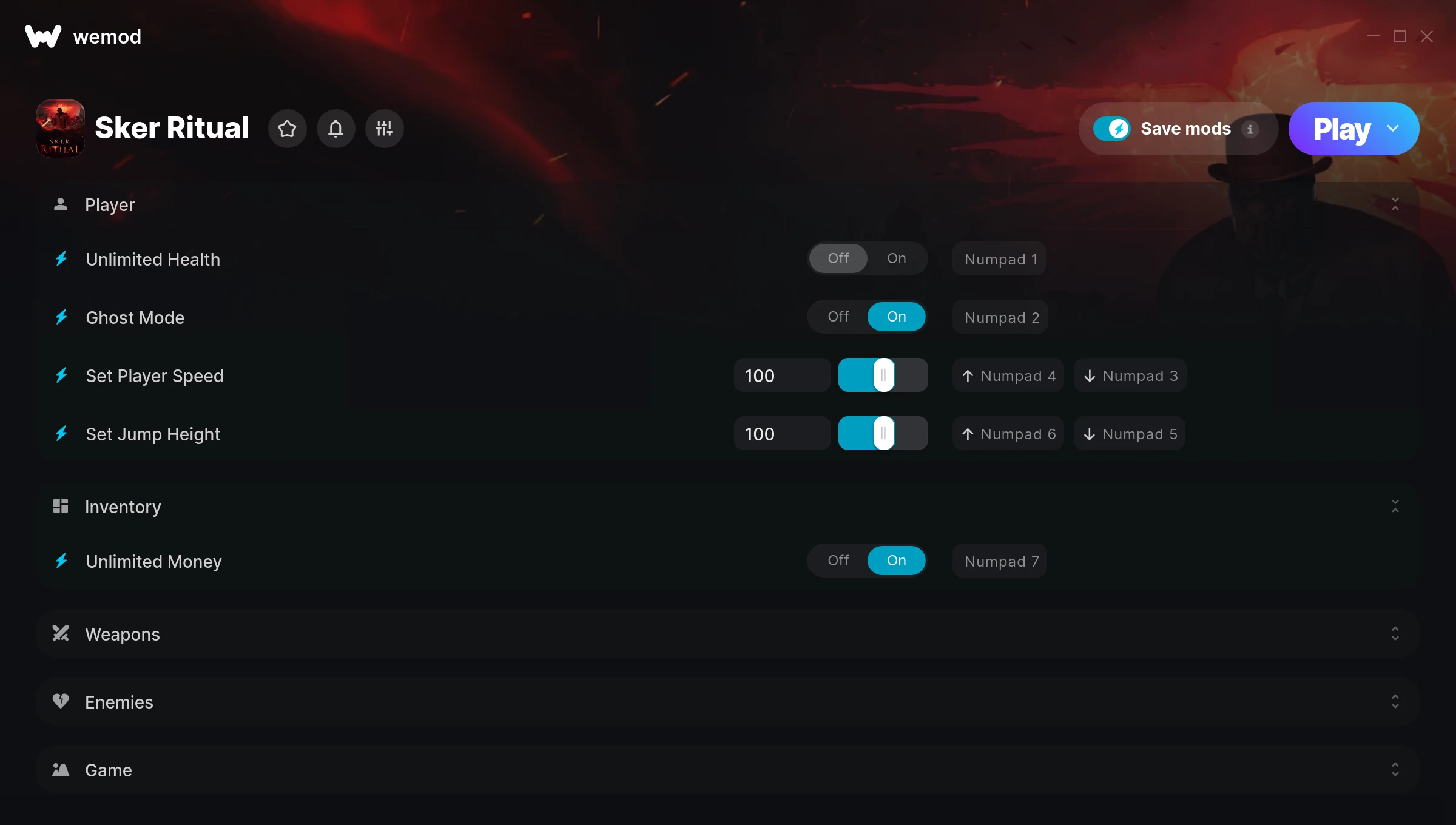Viewport: 1456px width, 825px height.
Task: Turn on Unlimited Health
Action: tap(897, 258)
